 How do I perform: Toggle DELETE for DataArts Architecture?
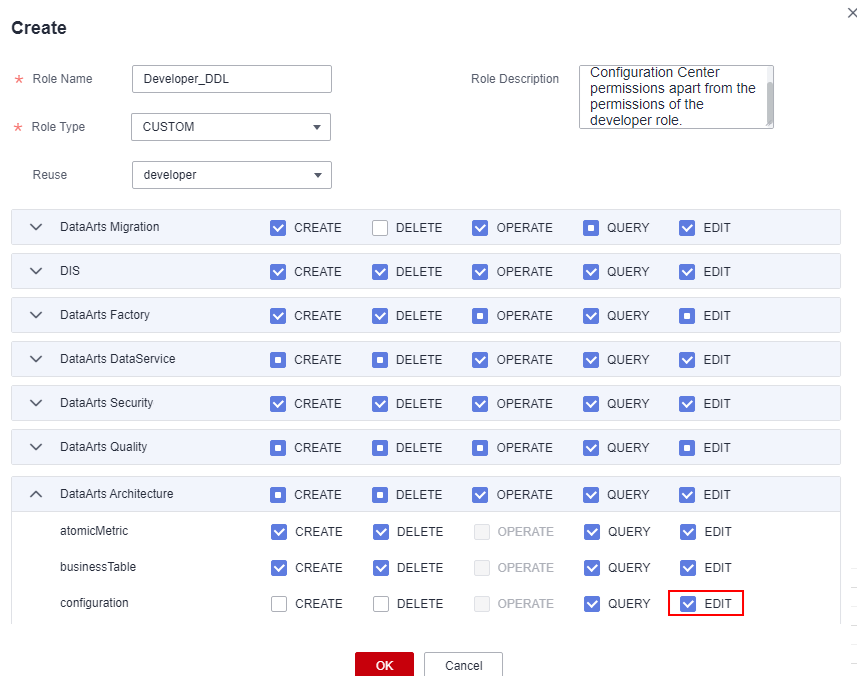(x=380, y=495)
